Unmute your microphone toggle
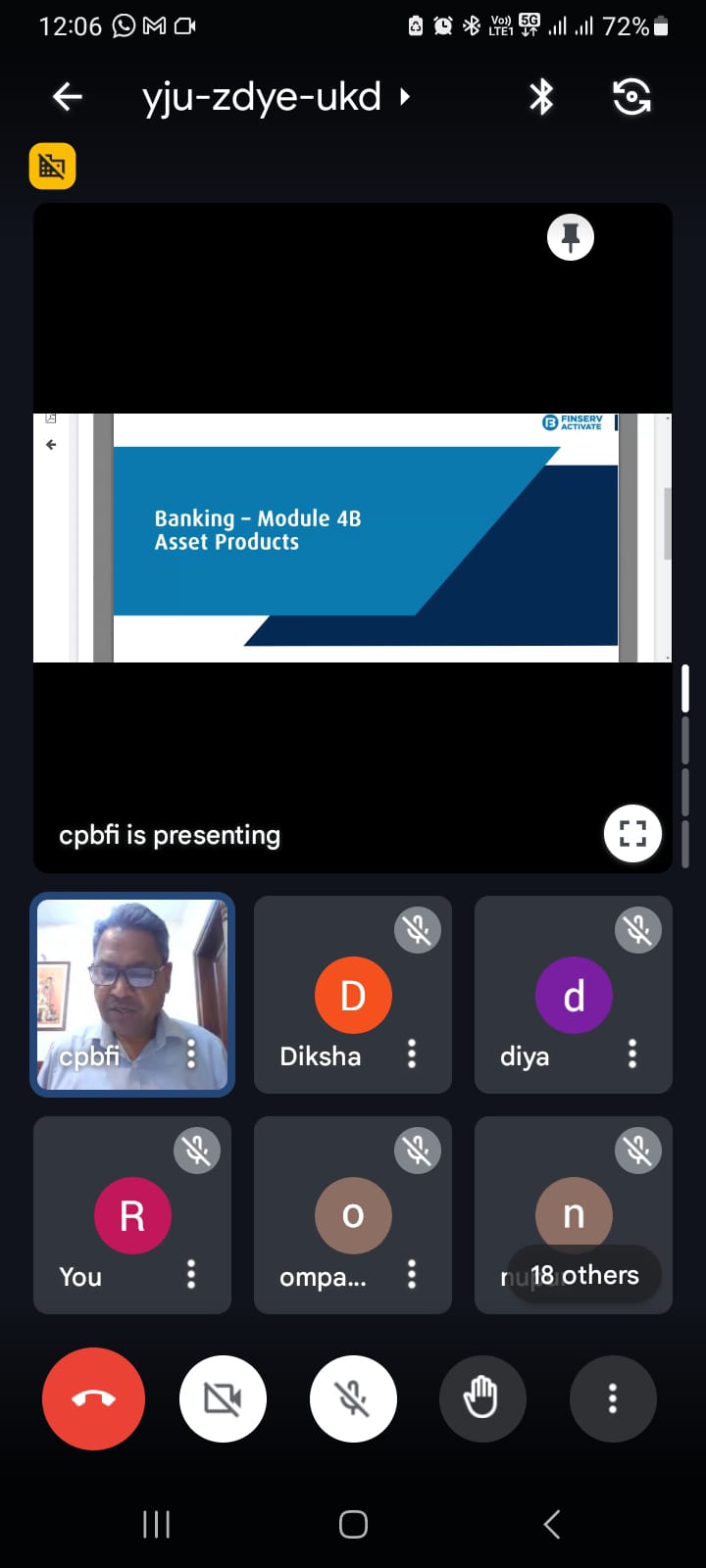 pyautogui.click(x=353, y=1398)
